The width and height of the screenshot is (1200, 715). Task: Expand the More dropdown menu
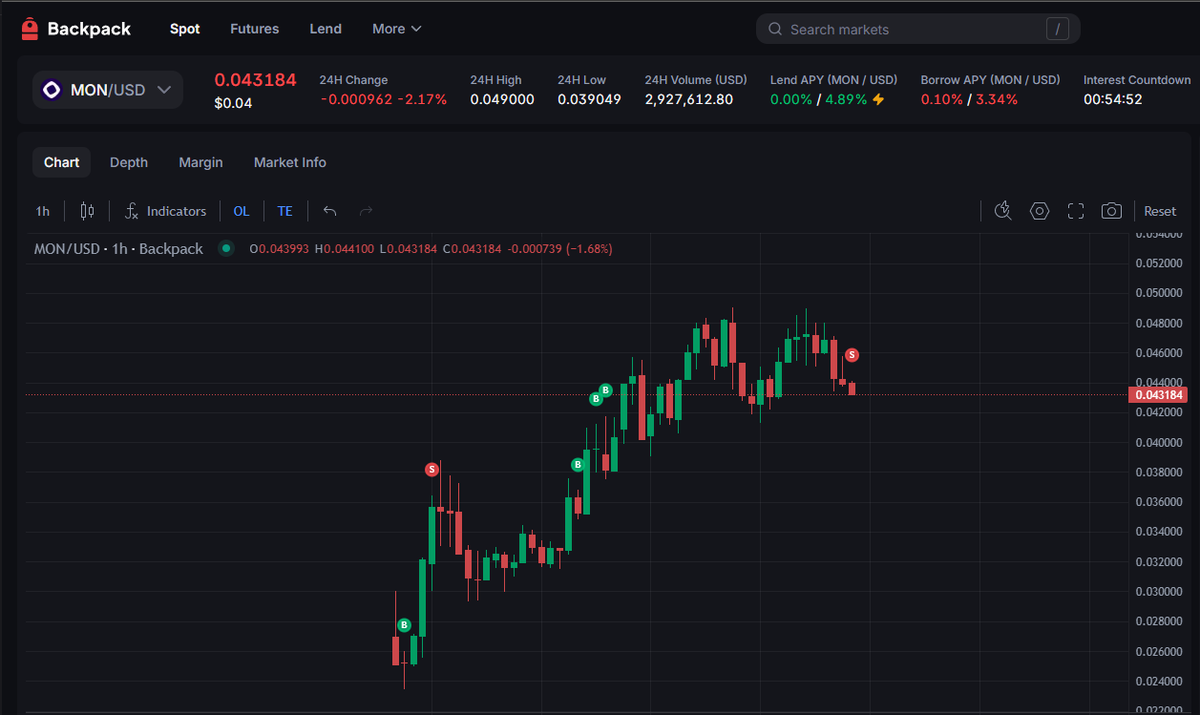(x=397, y=29)
